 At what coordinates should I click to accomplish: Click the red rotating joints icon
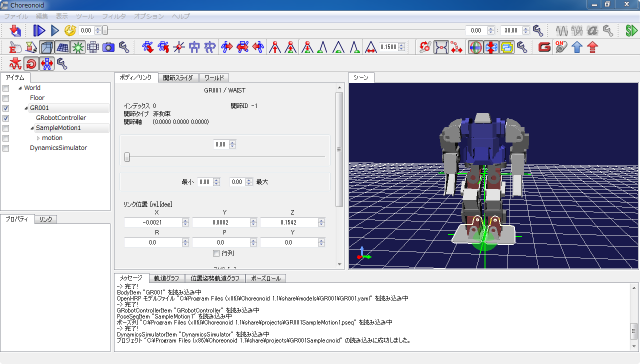click(425, 47)
